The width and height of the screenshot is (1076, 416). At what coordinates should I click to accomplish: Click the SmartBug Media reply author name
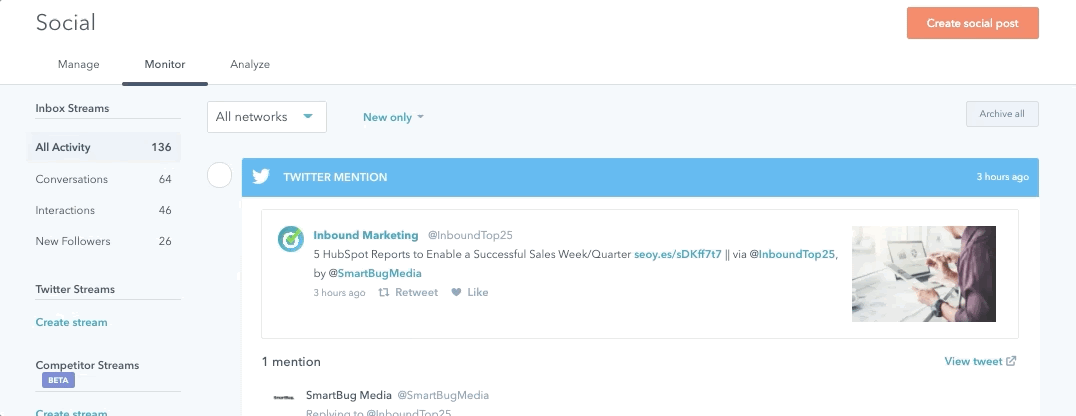349,395
